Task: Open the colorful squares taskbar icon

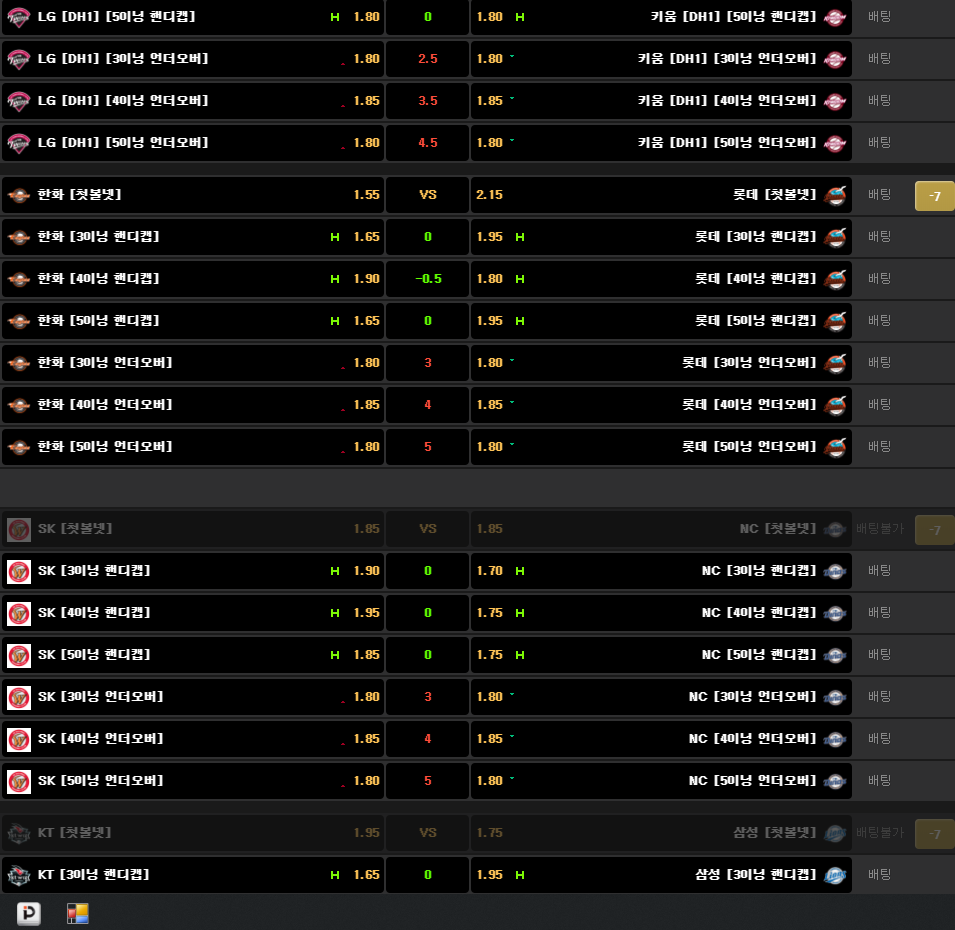Action: [78, 913]
